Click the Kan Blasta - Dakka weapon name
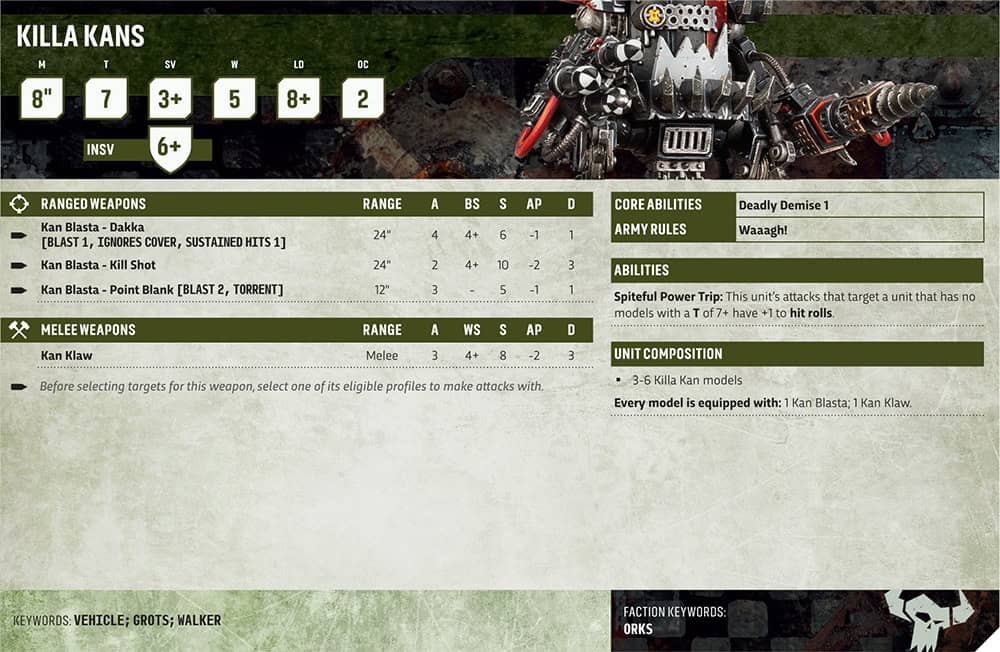 point(92,227)
